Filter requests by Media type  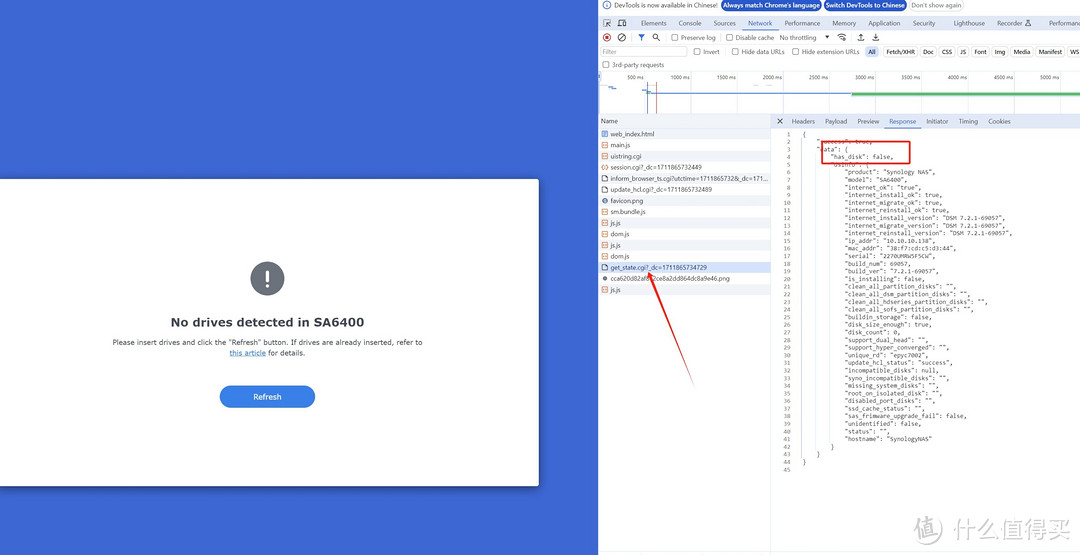[x=1021, y=52]
